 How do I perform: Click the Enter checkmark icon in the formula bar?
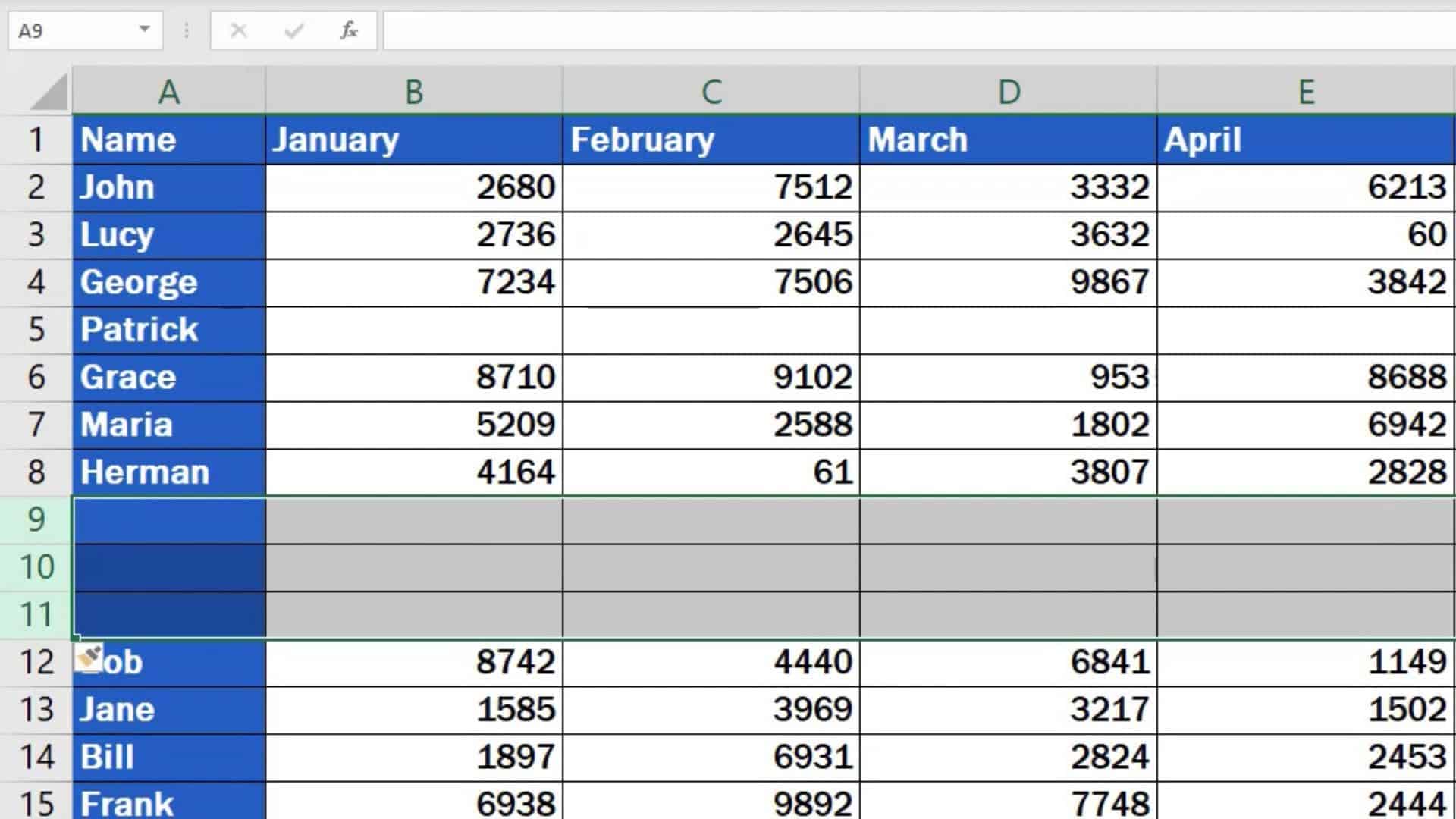click(293, 31)
